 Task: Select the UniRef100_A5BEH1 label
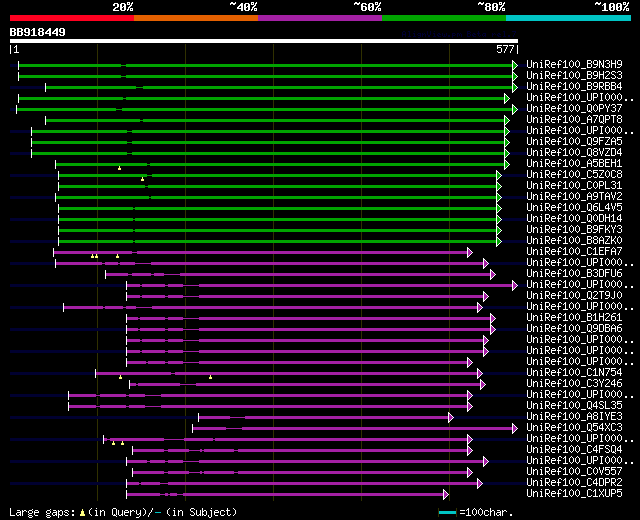click(x=574, y=163)
